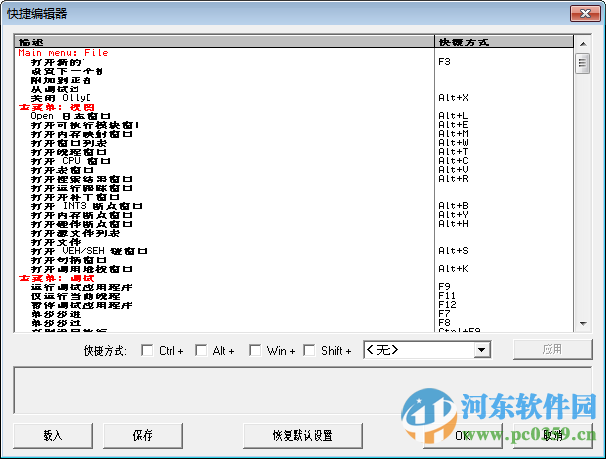This screenshot has height=459, width=606.
Task: Enable the Ctrl + modifier checkbox
Action: click(x=147, y=350)
